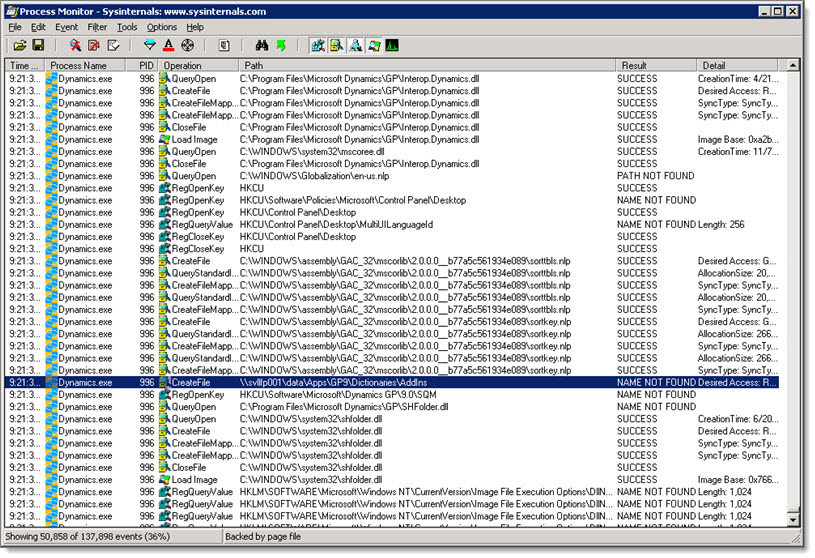The width and height of the screenshot is (815, 558).
Task: Toggle the Autoscroll toolbar button
Action: click(94, 46)
